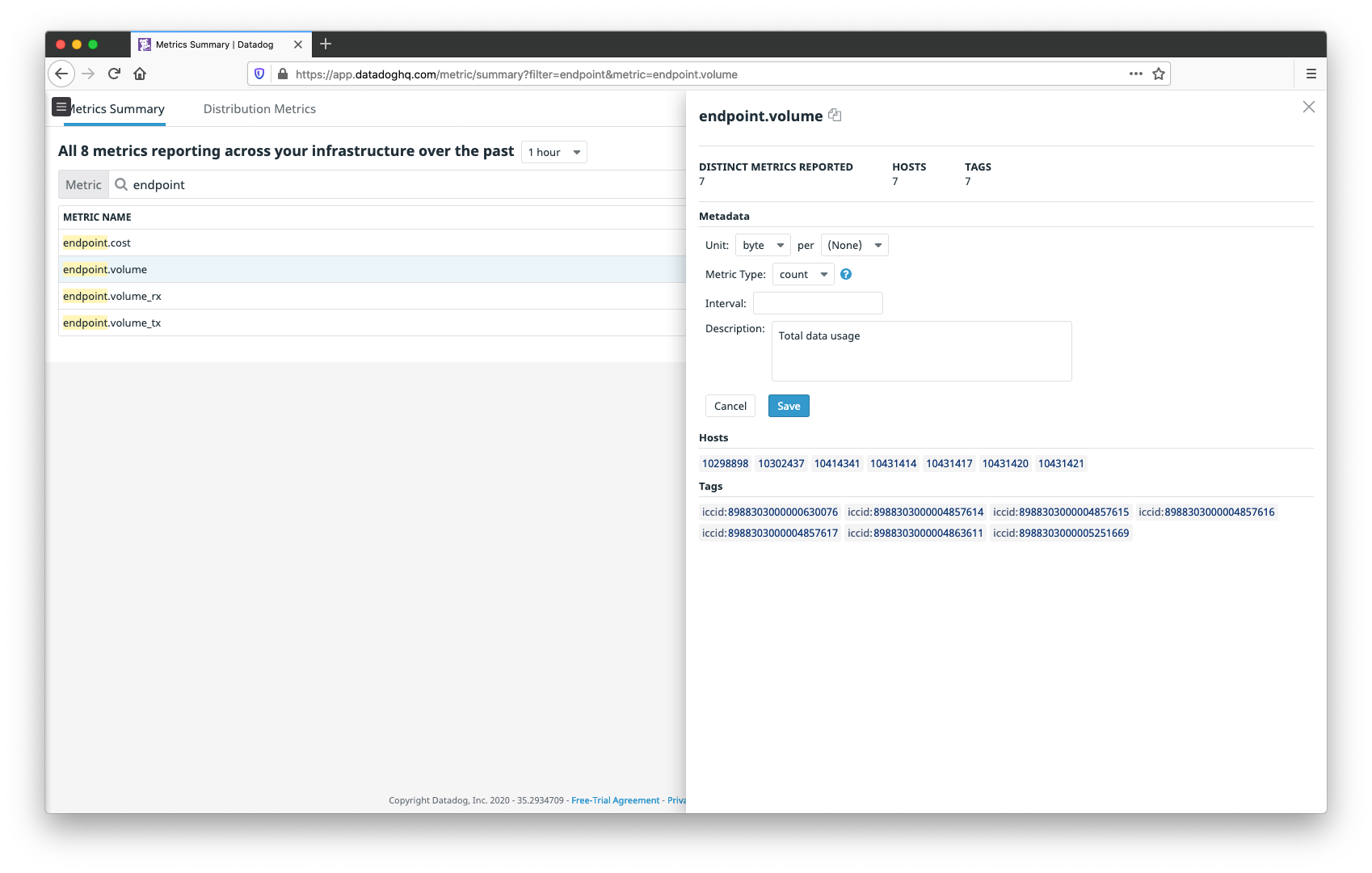Click host 10298898 in the Hosts list

coord(724,463)
